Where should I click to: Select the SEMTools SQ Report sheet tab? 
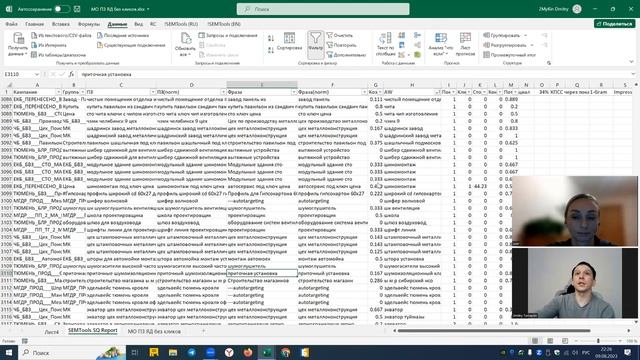[x=93, y=331]
